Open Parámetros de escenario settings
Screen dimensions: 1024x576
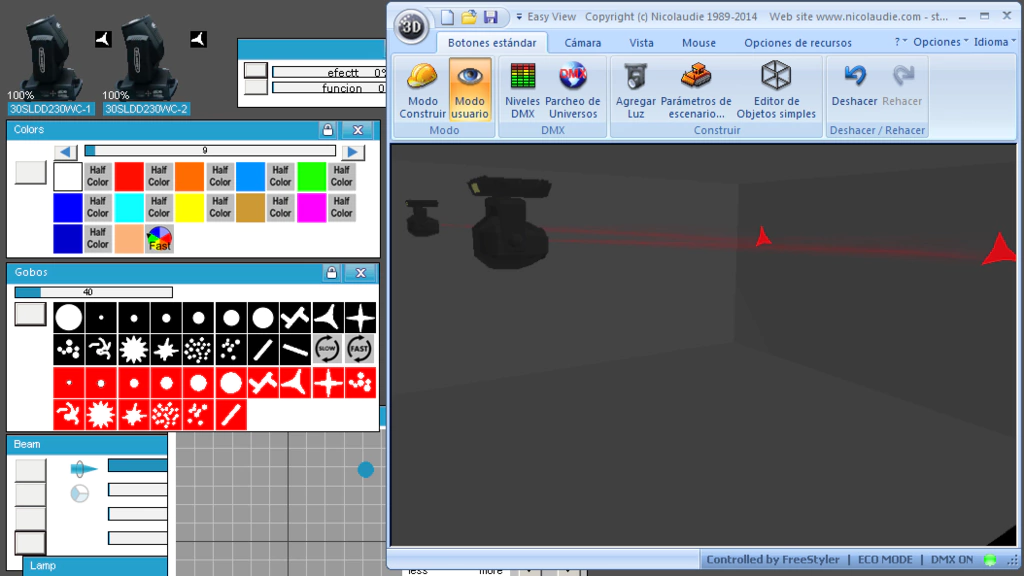pos(696,89)
